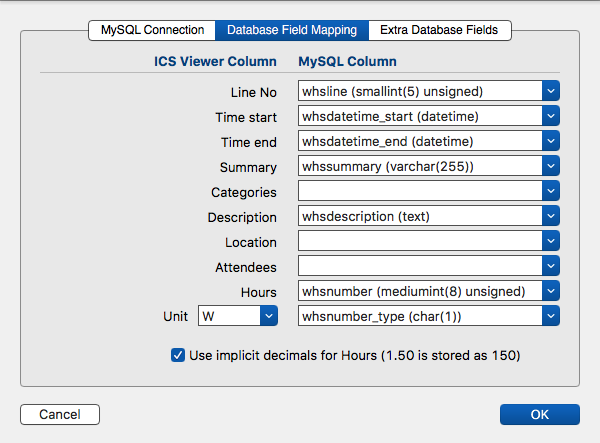Click the Line No label
This screenshot has height=443, width=600.
pyautogui.click(x=254, y=93)
